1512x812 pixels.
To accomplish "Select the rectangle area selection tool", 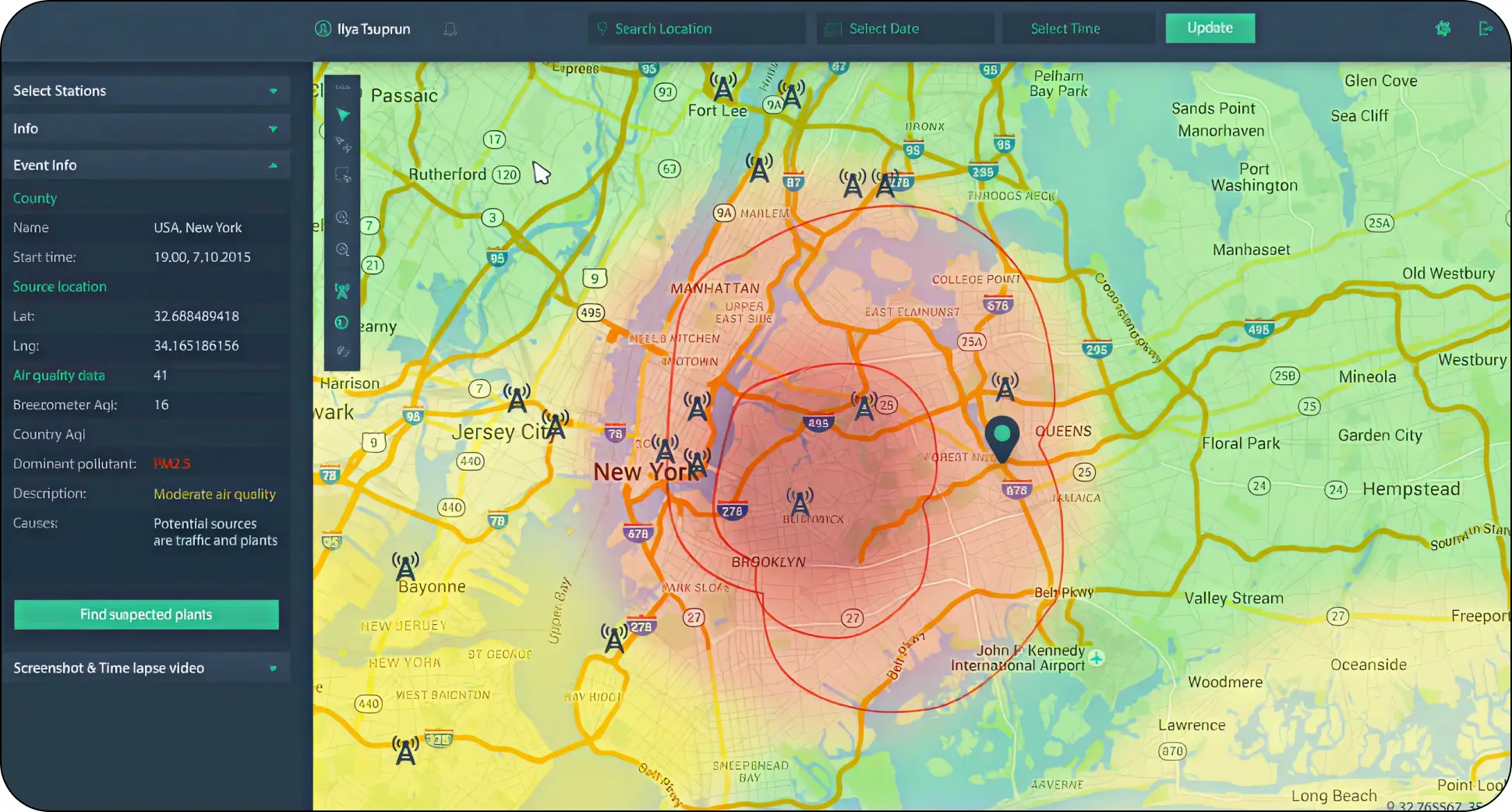I will (342, 175).
